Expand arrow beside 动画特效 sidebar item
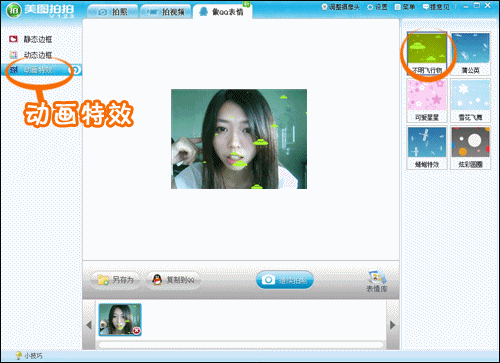 coord(75,70)
